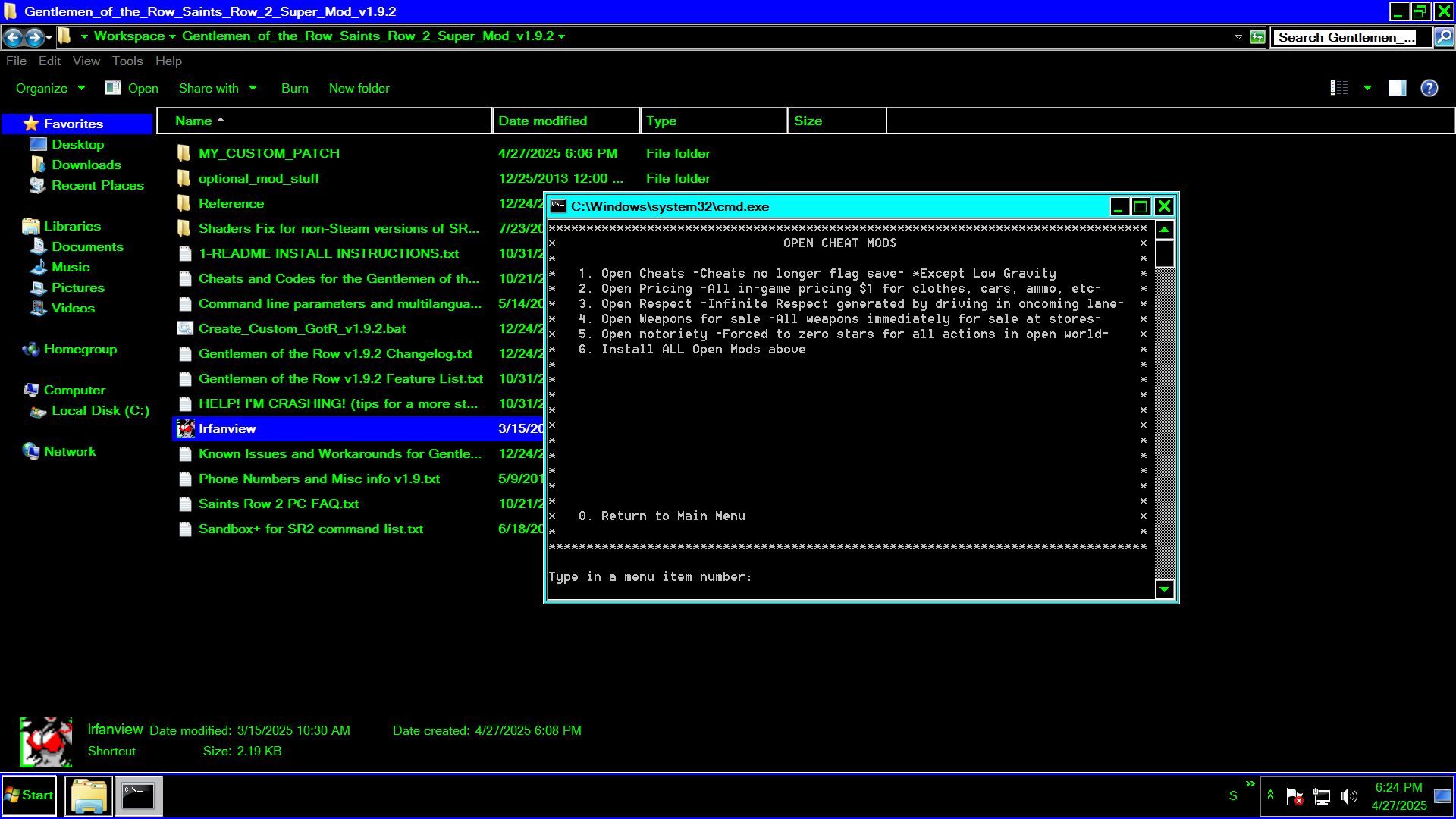
Task: Select Music library
Action: [x=71, y=267]
